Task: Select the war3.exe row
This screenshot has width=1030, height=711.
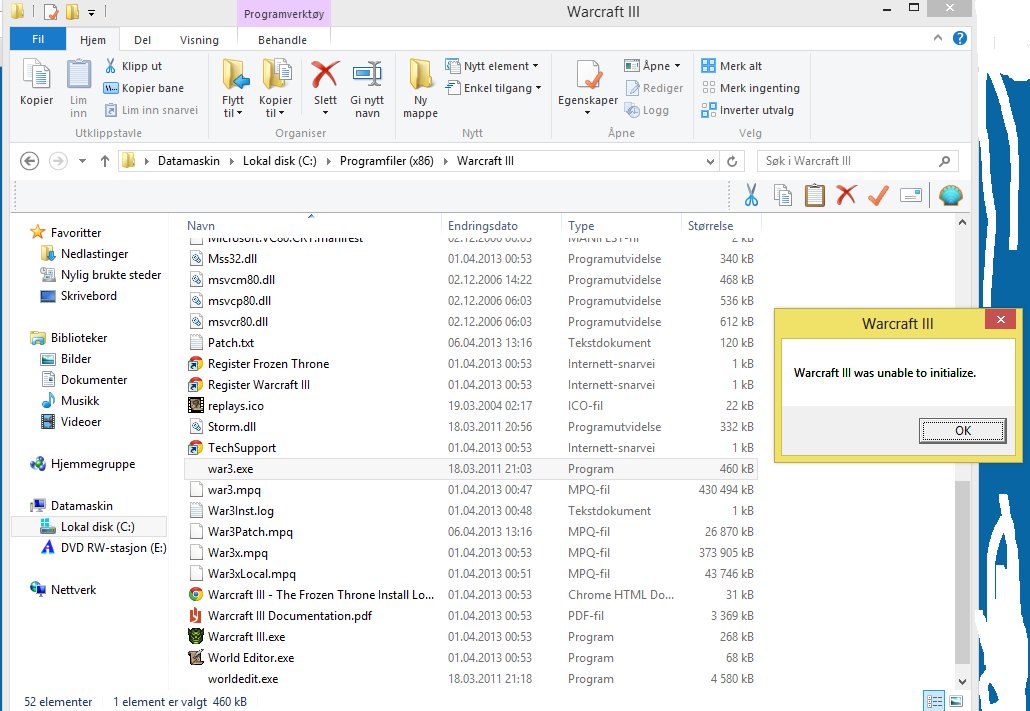Action: tap(470, 469)
